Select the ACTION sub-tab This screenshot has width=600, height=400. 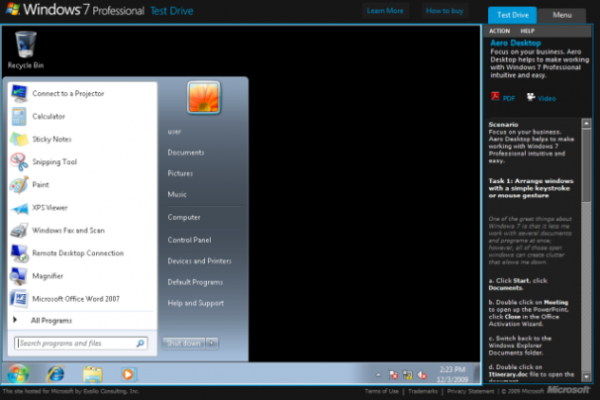pyautogui.click(x=499, y=31)
